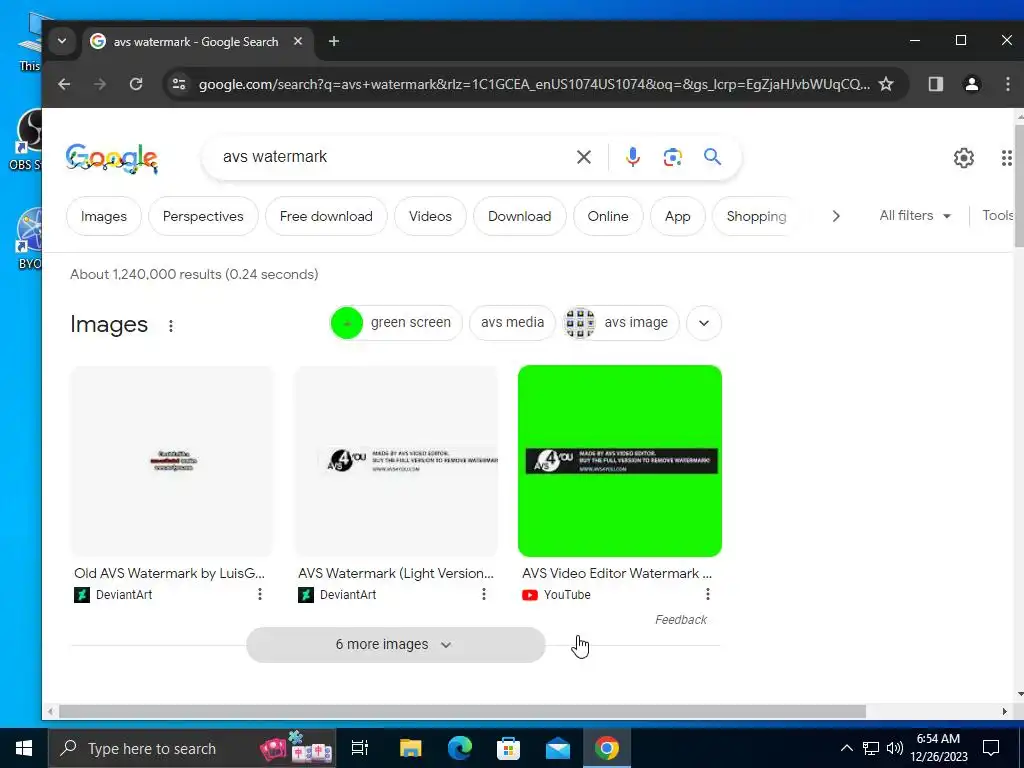Click the Google holiday logo

pos(112,158)
